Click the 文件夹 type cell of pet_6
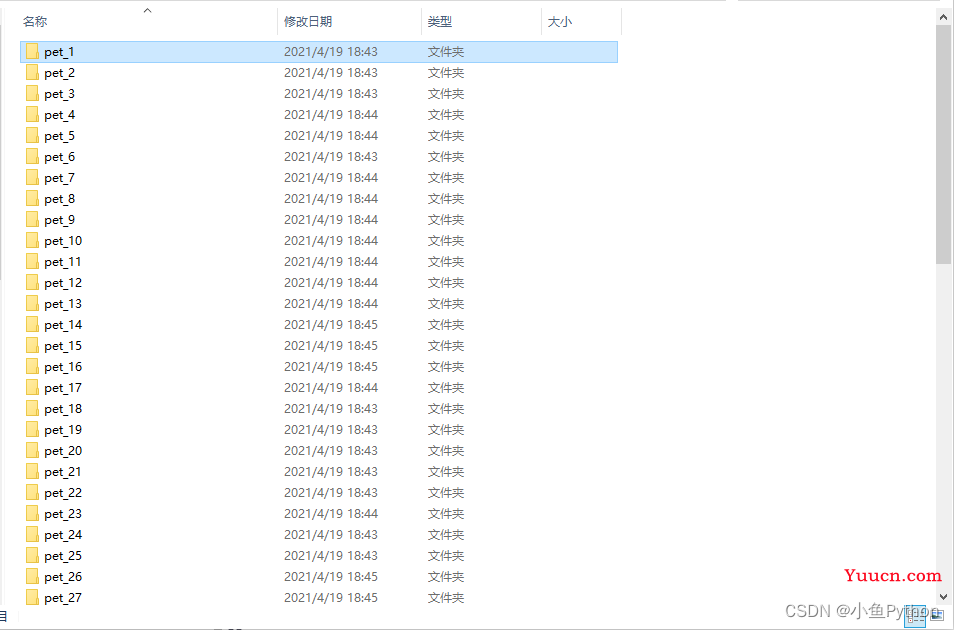 (x=445, y=157)
